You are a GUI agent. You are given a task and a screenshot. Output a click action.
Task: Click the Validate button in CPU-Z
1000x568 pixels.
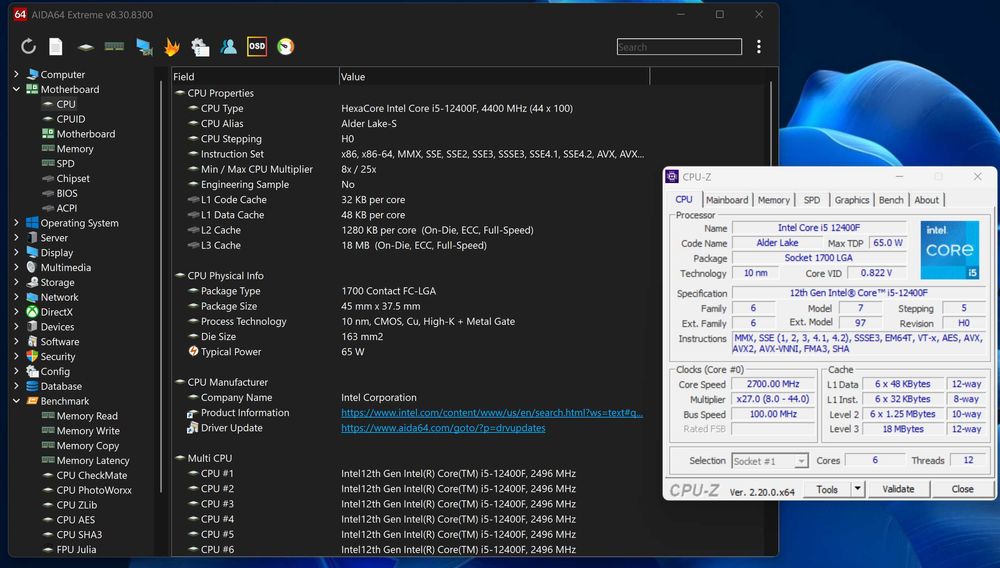(x=898, y=489)
